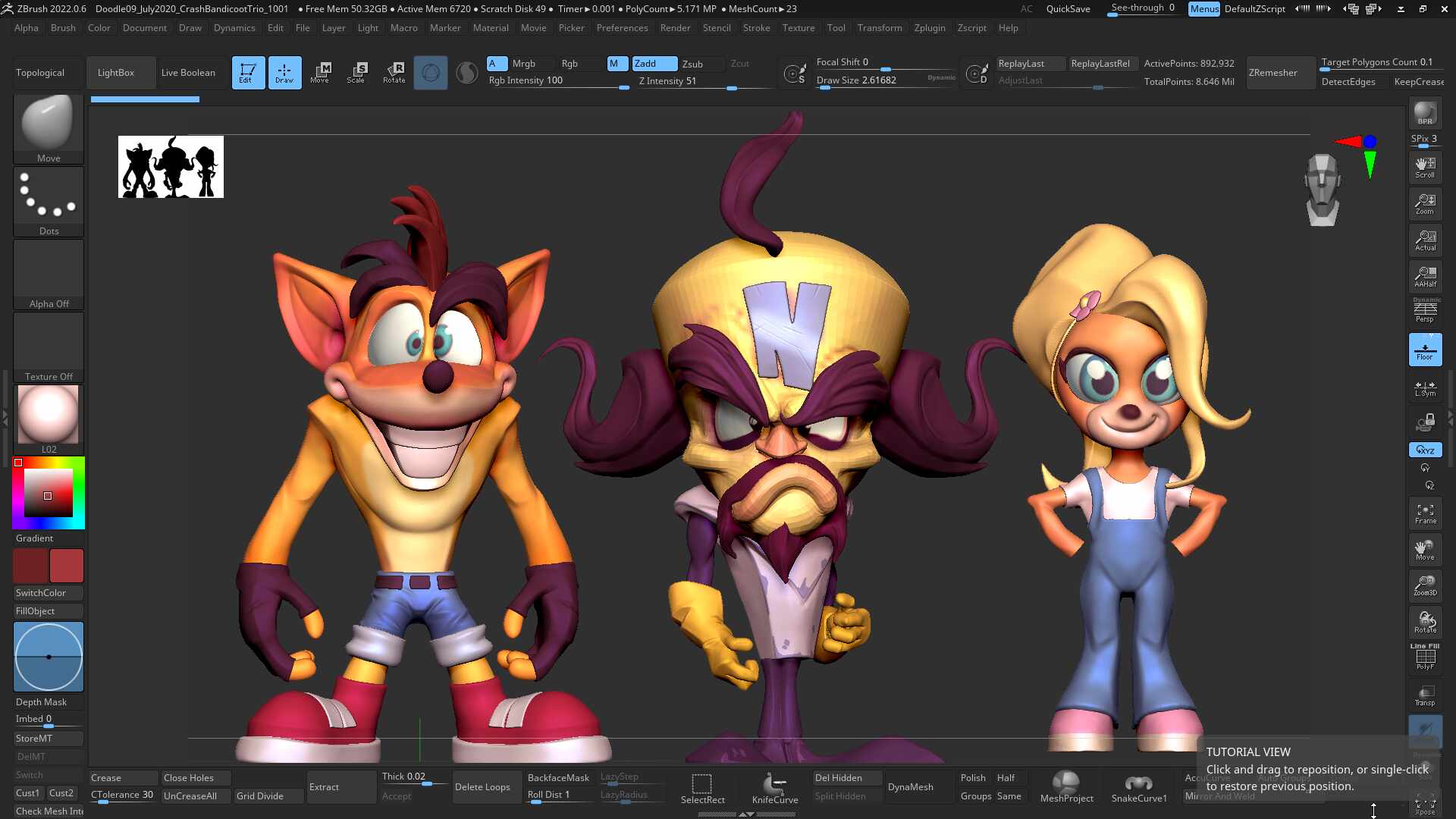Click the ZRemesher button

coord(1273,73)
